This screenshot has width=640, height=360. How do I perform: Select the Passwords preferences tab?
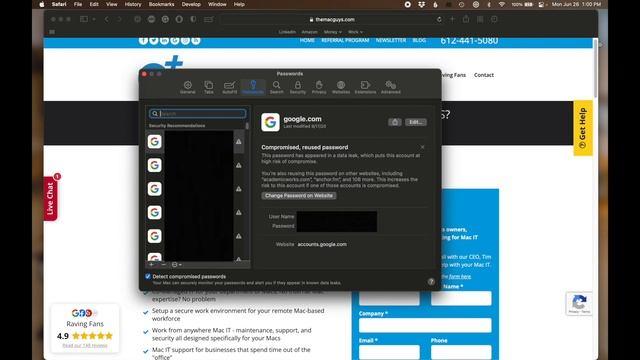pyautogui.click(x=253, y=87)
